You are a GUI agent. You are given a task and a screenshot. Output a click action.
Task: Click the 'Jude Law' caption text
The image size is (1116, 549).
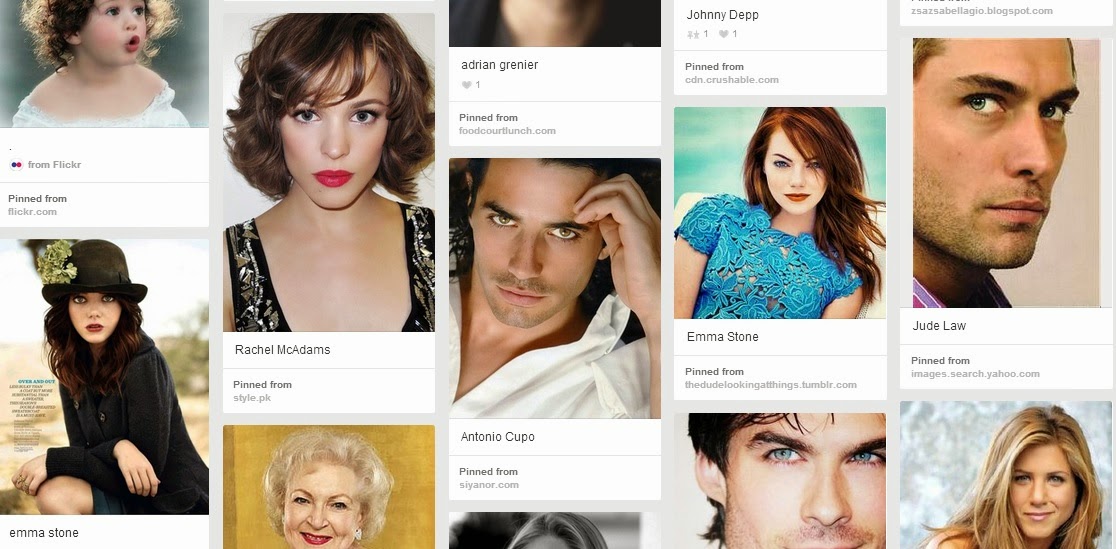click(x=939, y=326)
